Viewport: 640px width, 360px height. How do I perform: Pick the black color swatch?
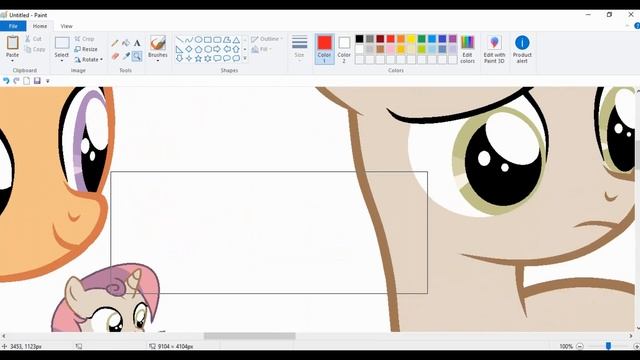pos(359,39)
